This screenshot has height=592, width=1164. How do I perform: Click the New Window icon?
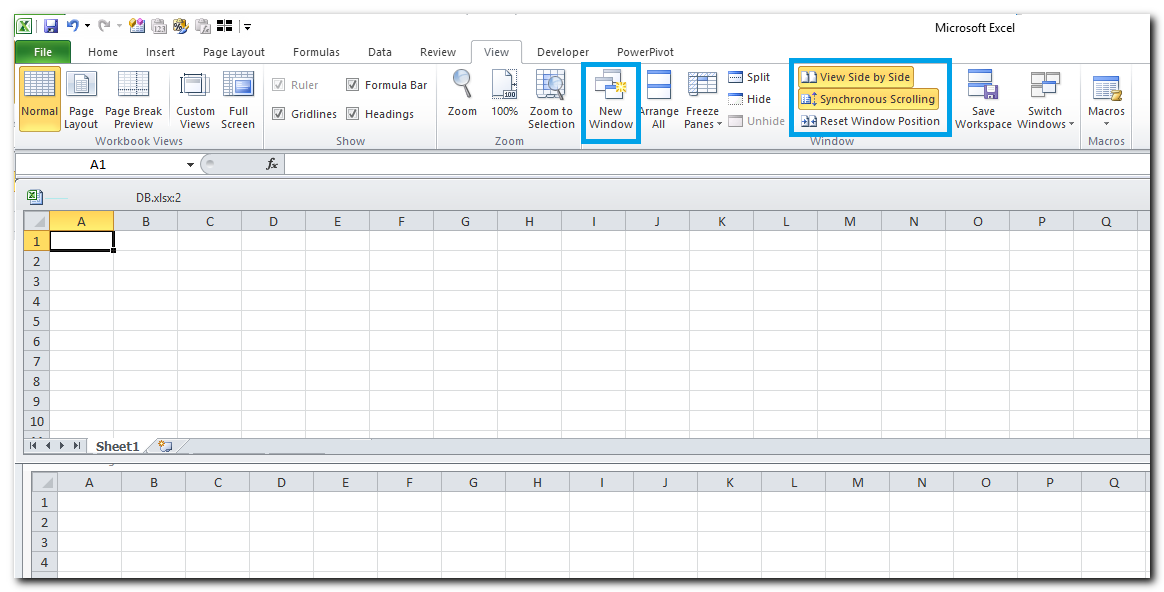click(610, 88)
